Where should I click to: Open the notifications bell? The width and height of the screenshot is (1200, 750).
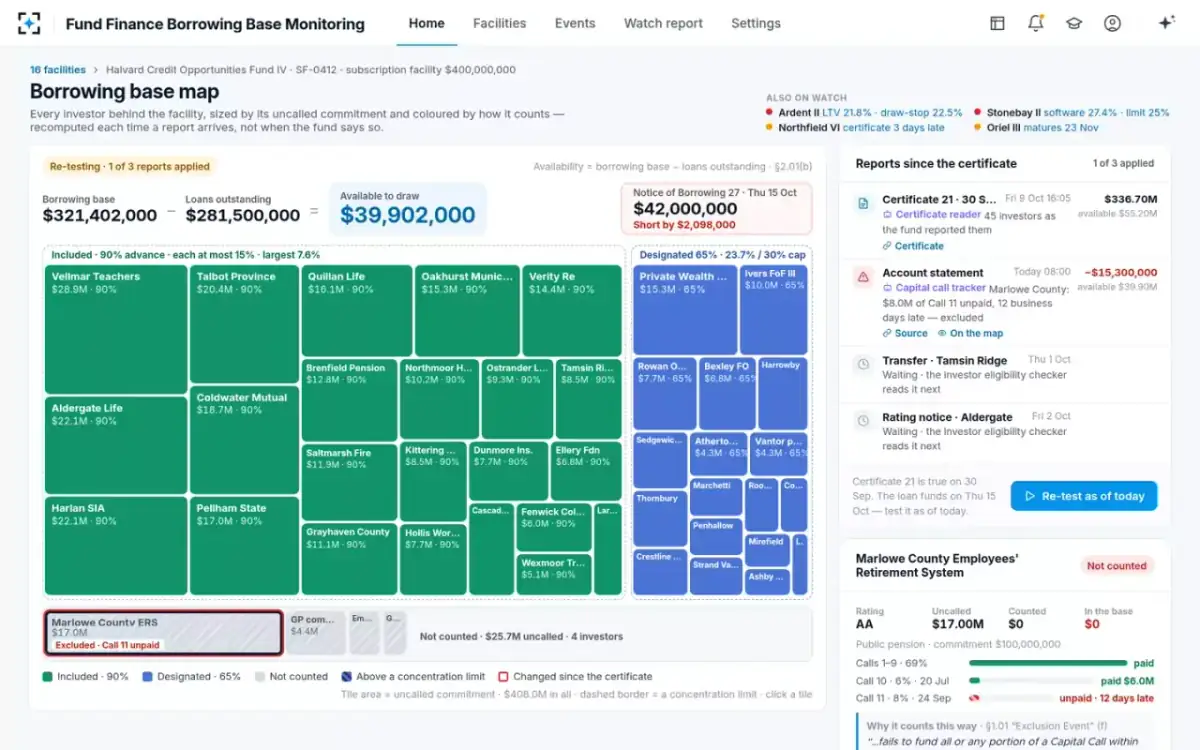coord(1036,23)
